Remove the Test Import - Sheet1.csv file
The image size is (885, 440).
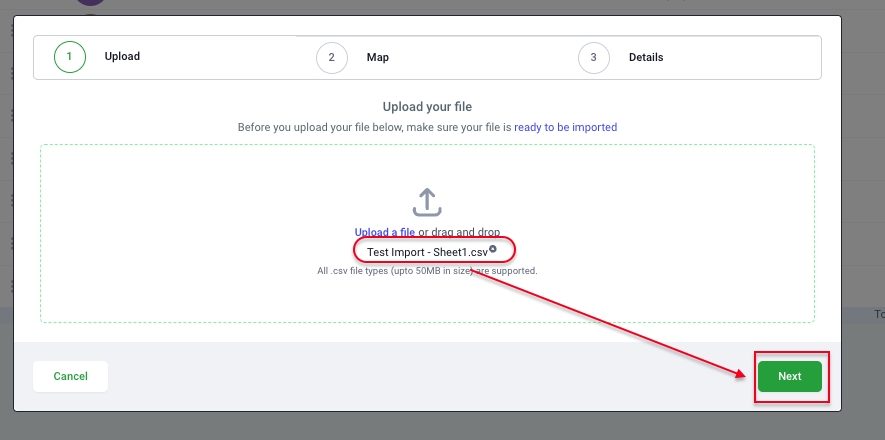pos(492,249)
